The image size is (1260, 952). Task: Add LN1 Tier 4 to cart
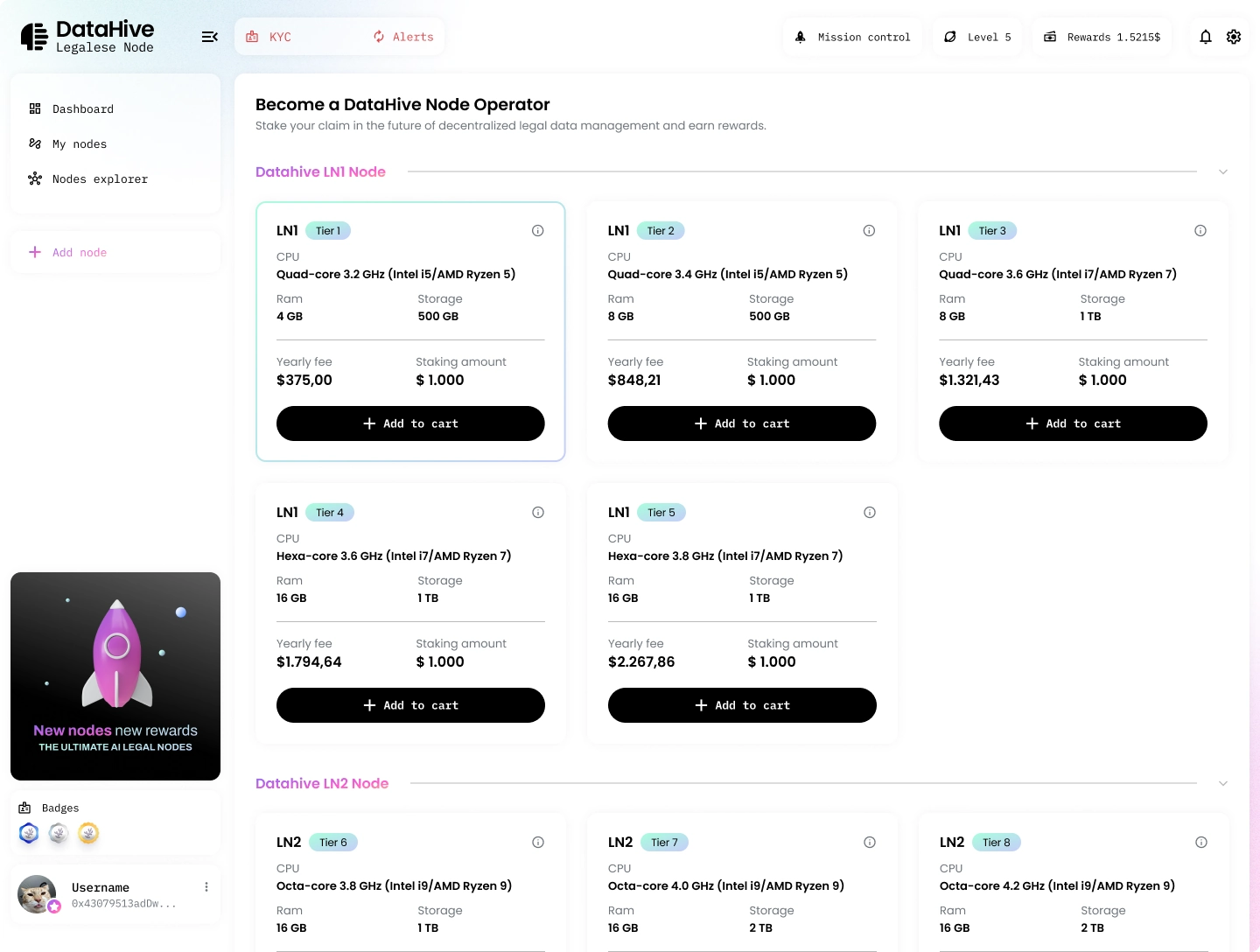410,705
